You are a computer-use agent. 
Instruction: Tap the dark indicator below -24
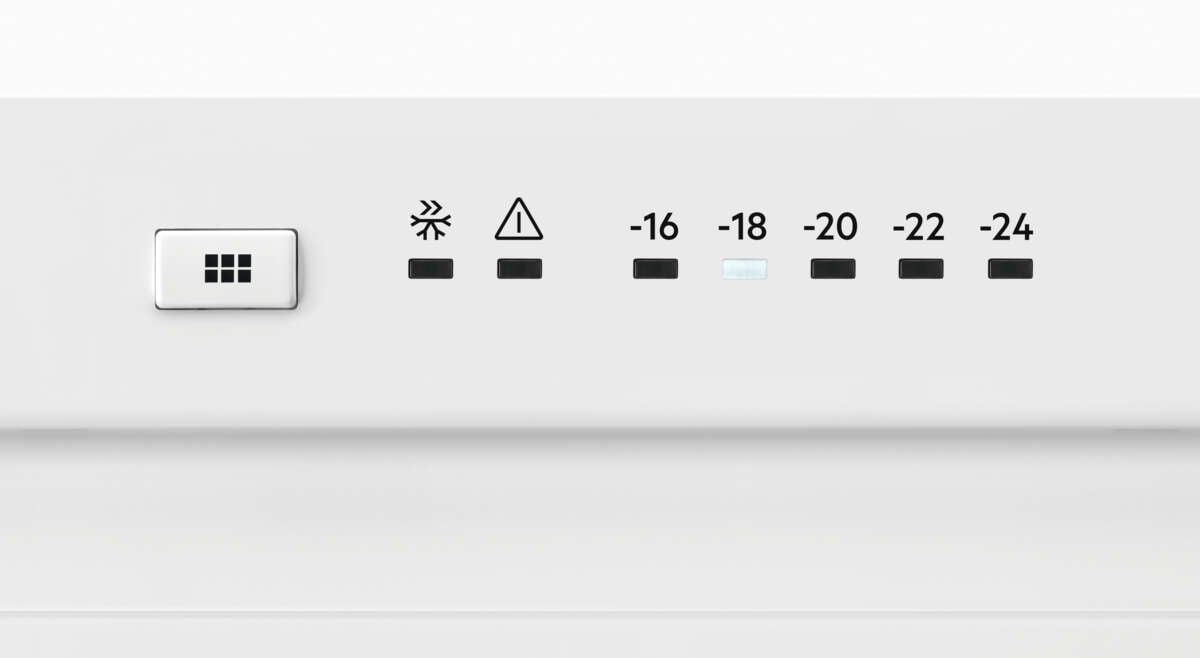coord(1010,268)
